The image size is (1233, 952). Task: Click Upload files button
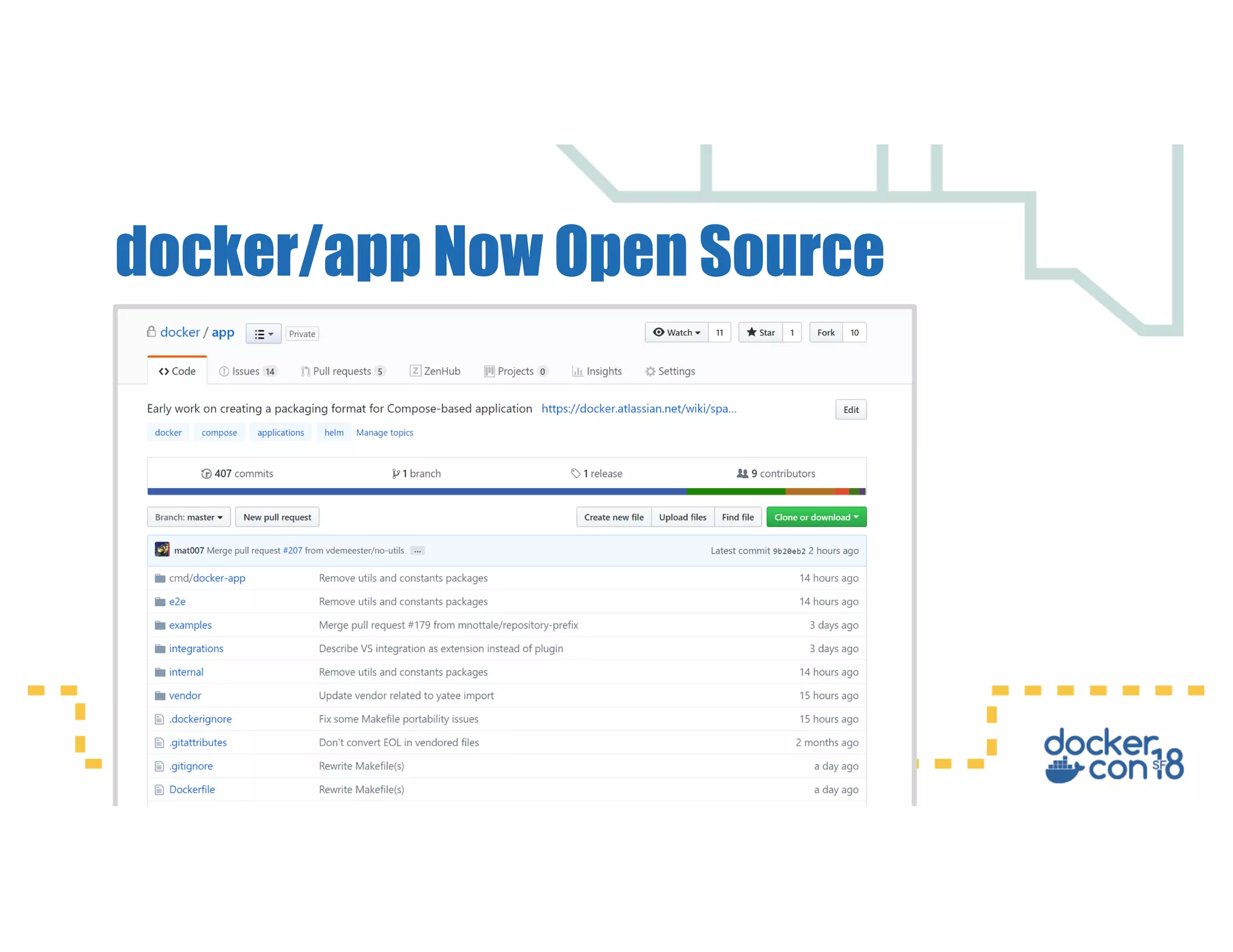click(683, 517)
